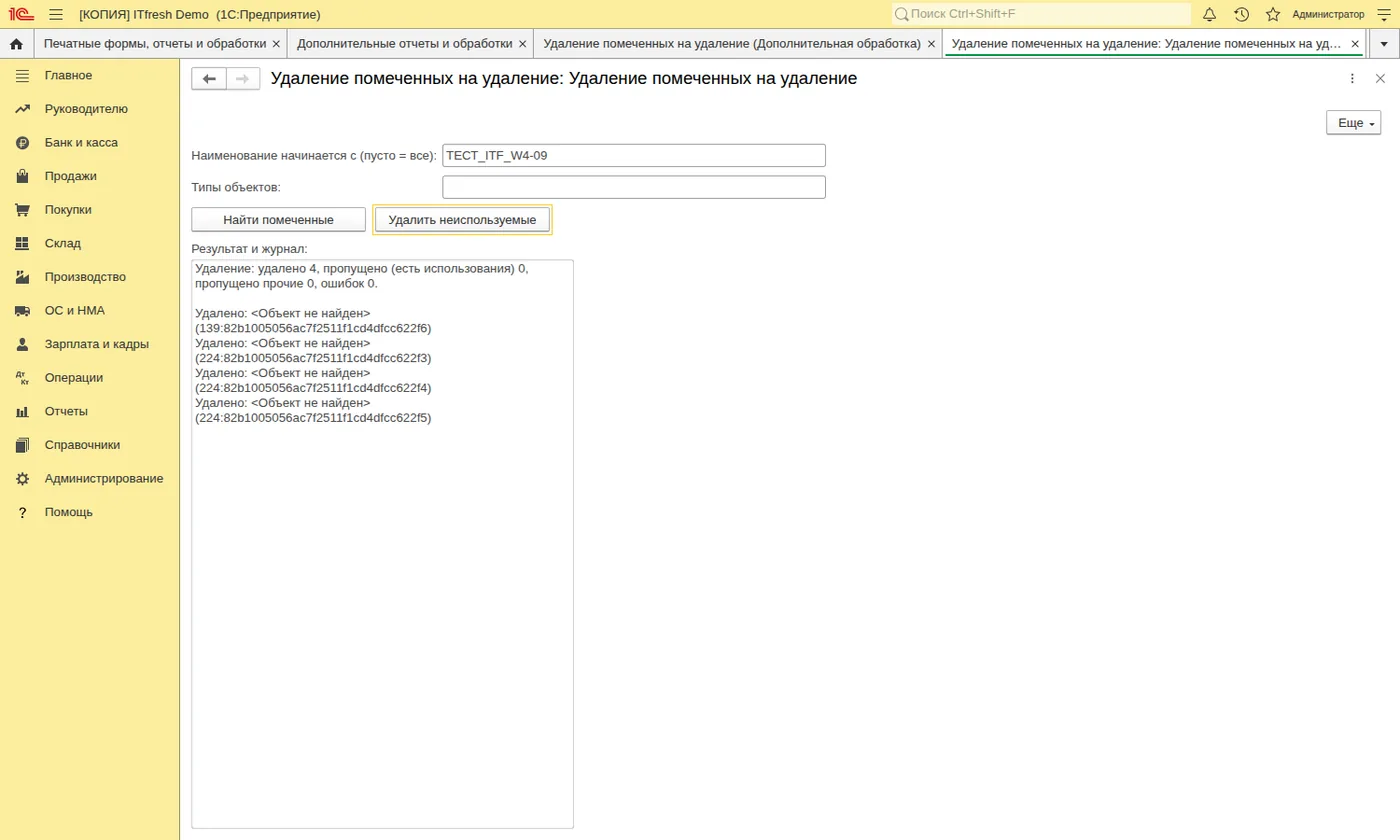The image size is (1400, 840).
Task: Open the Продажи section
Action: tap(71, 176)
